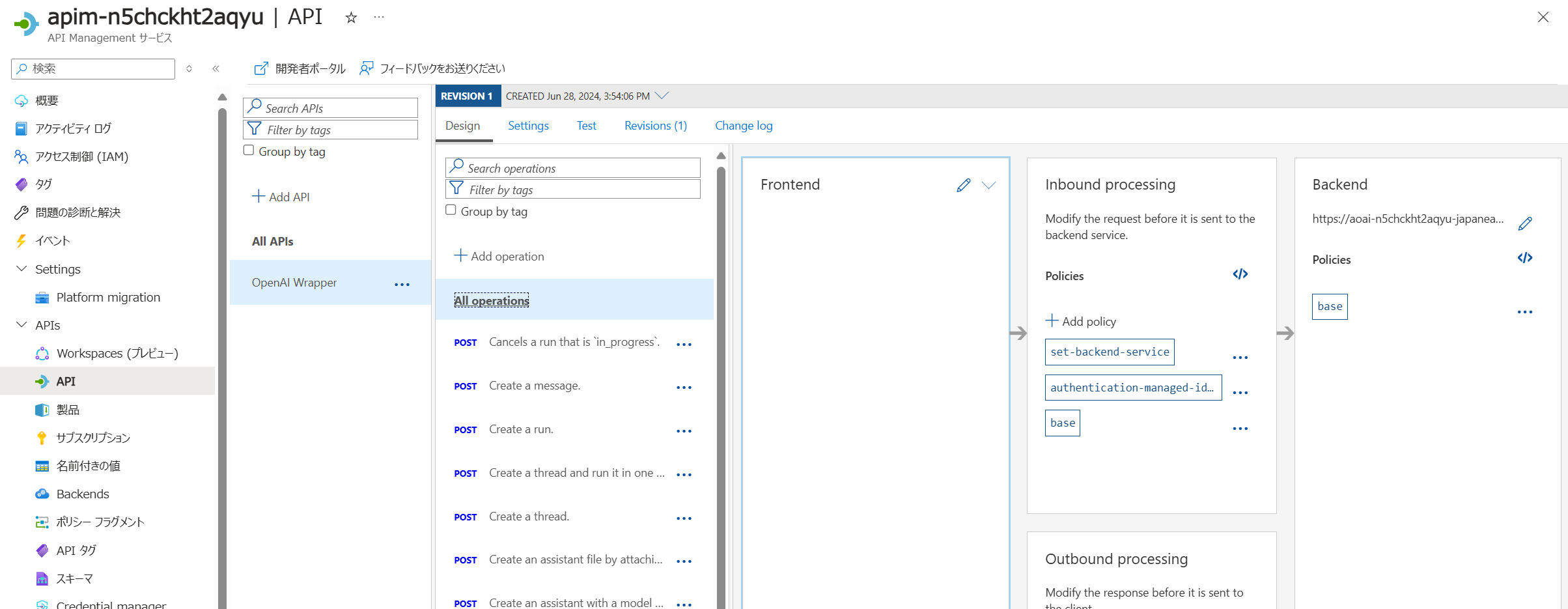Image resolution: width=1568 pixels, height=609 pixels.
Task: Collapse the left sidebar with double chevron
Action: tap(216, 68)
